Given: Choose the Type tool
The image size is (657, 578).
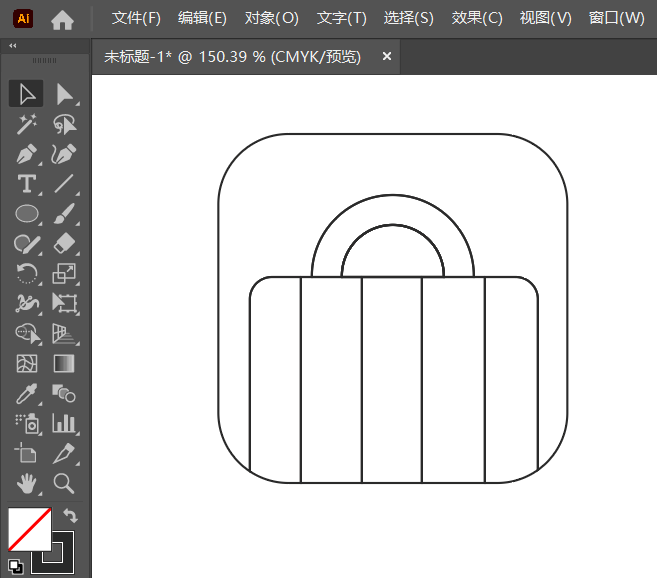Looking at the screenshot, I should (26, 184).
